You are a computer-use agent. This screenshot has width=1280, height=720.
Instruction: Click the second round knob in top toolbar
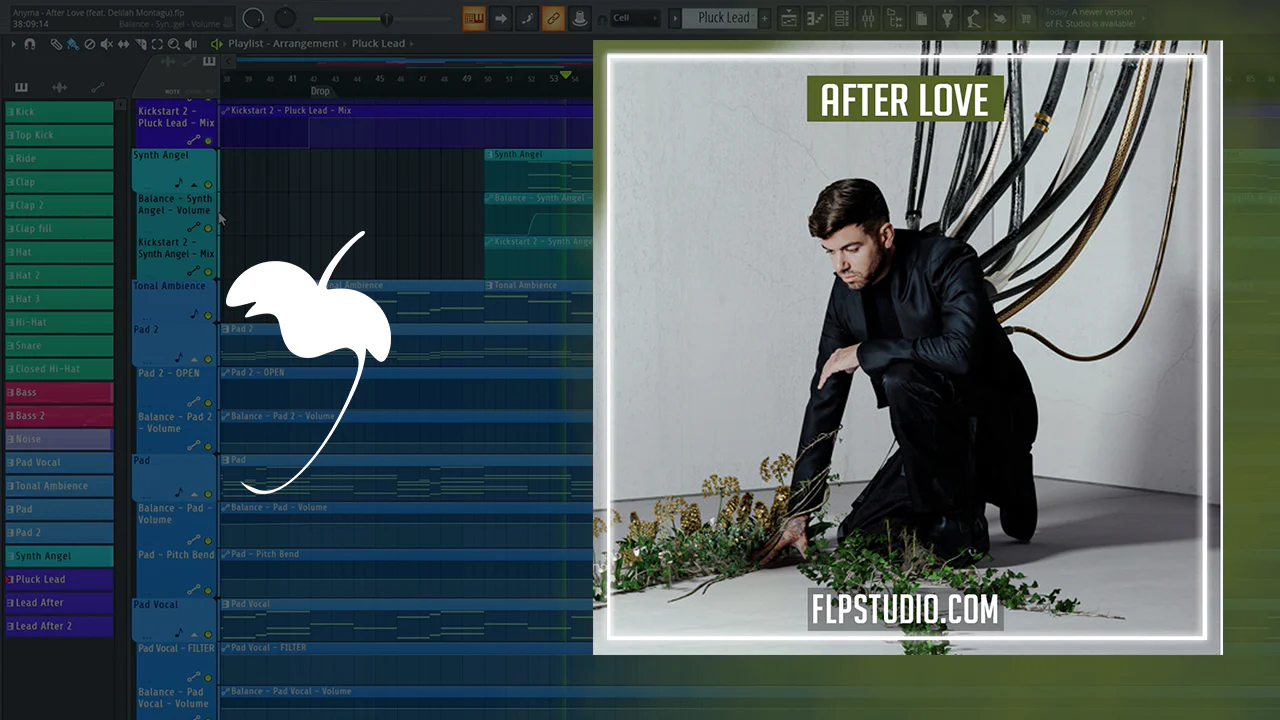(286, 18)
